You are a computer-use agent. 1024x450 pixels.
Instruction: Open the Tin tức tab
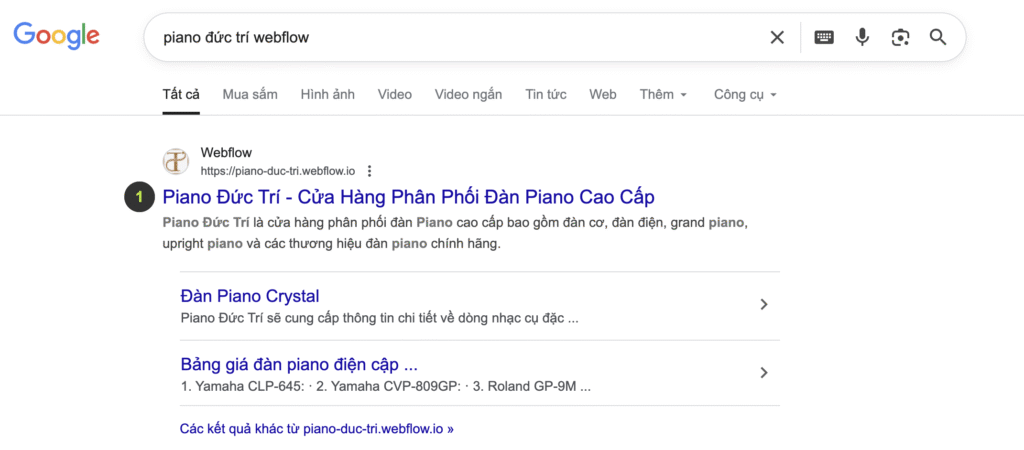coord(546,95)
